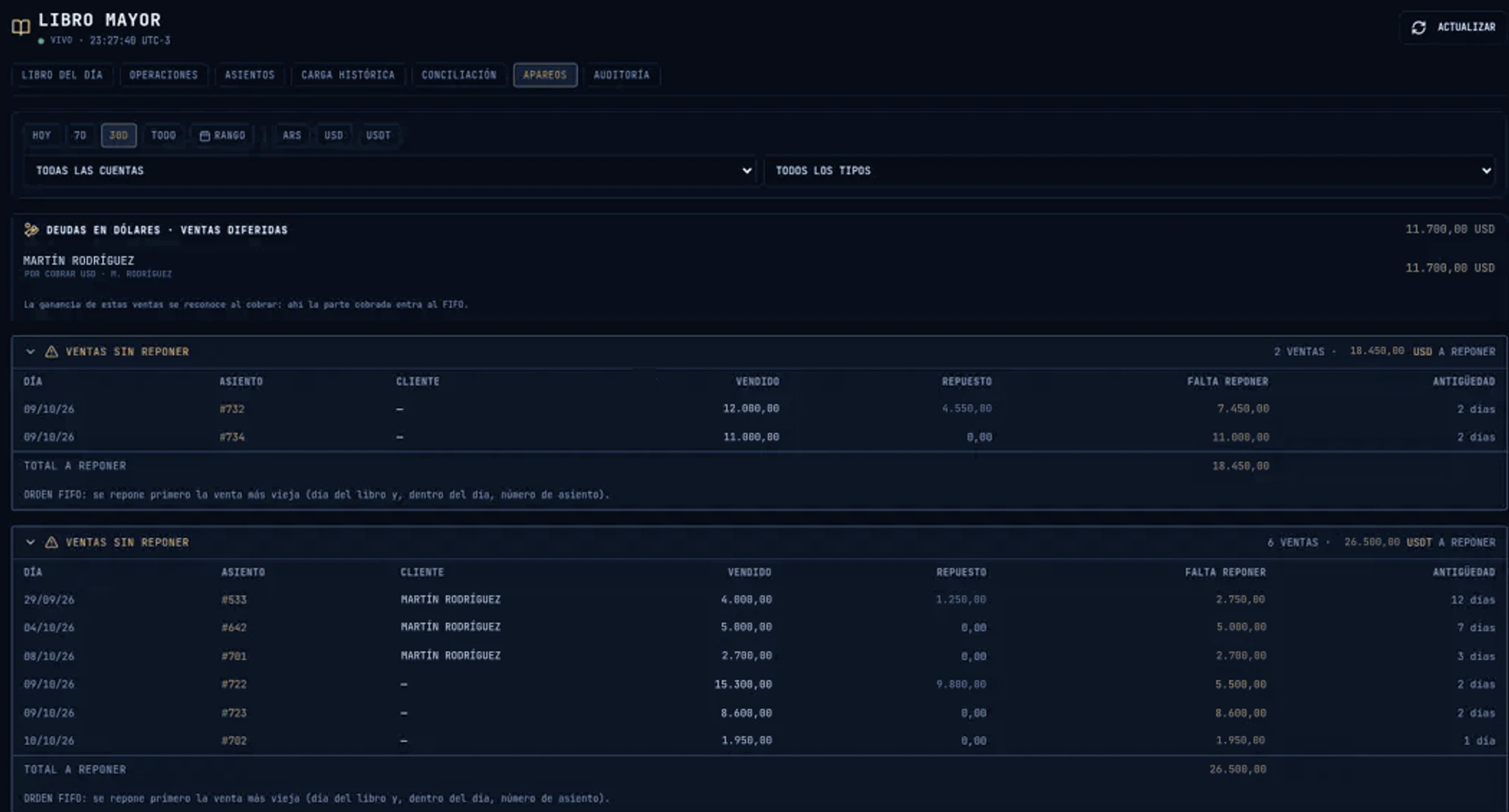Select the Apareos tab
This screenshot has width=1509, height=812.
(545, 75)
